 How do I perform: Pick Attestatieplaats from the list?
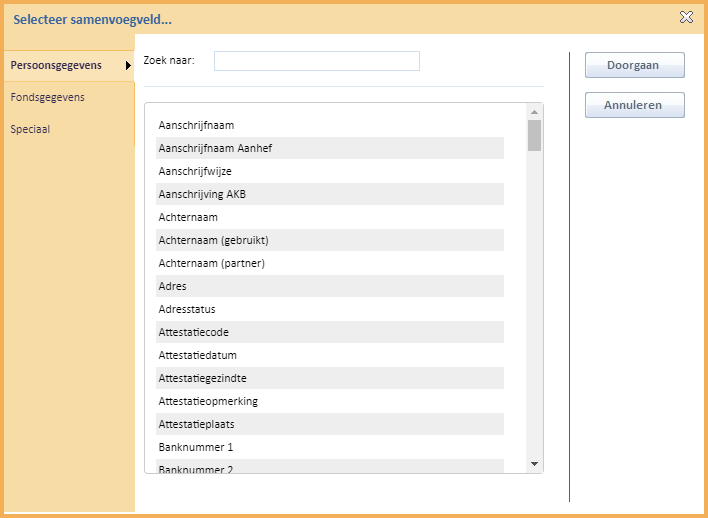point(330,425)
